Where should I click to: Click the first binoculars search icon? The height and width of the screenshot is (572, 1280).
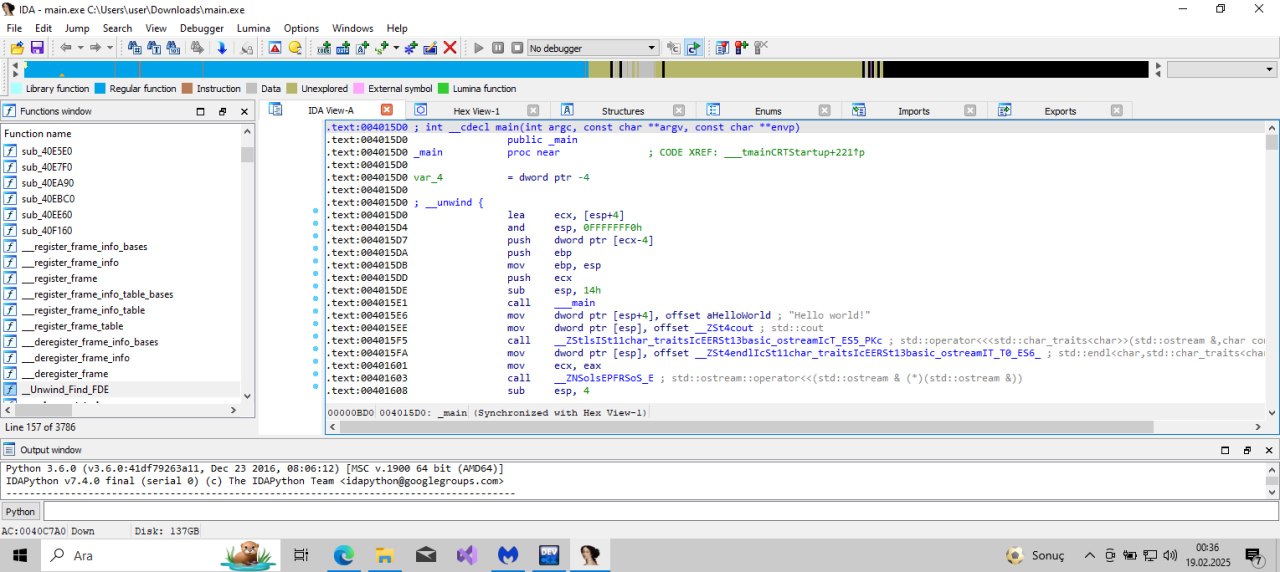pos(135,48)
